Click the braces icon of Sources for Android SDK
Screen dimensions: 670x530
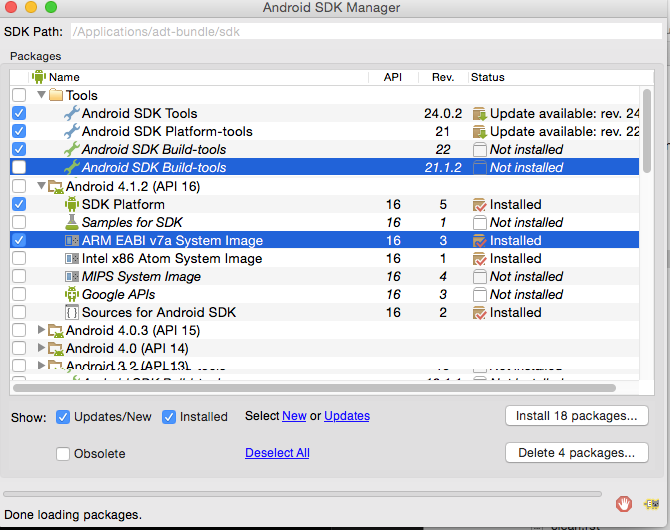[x=72, y=312]
